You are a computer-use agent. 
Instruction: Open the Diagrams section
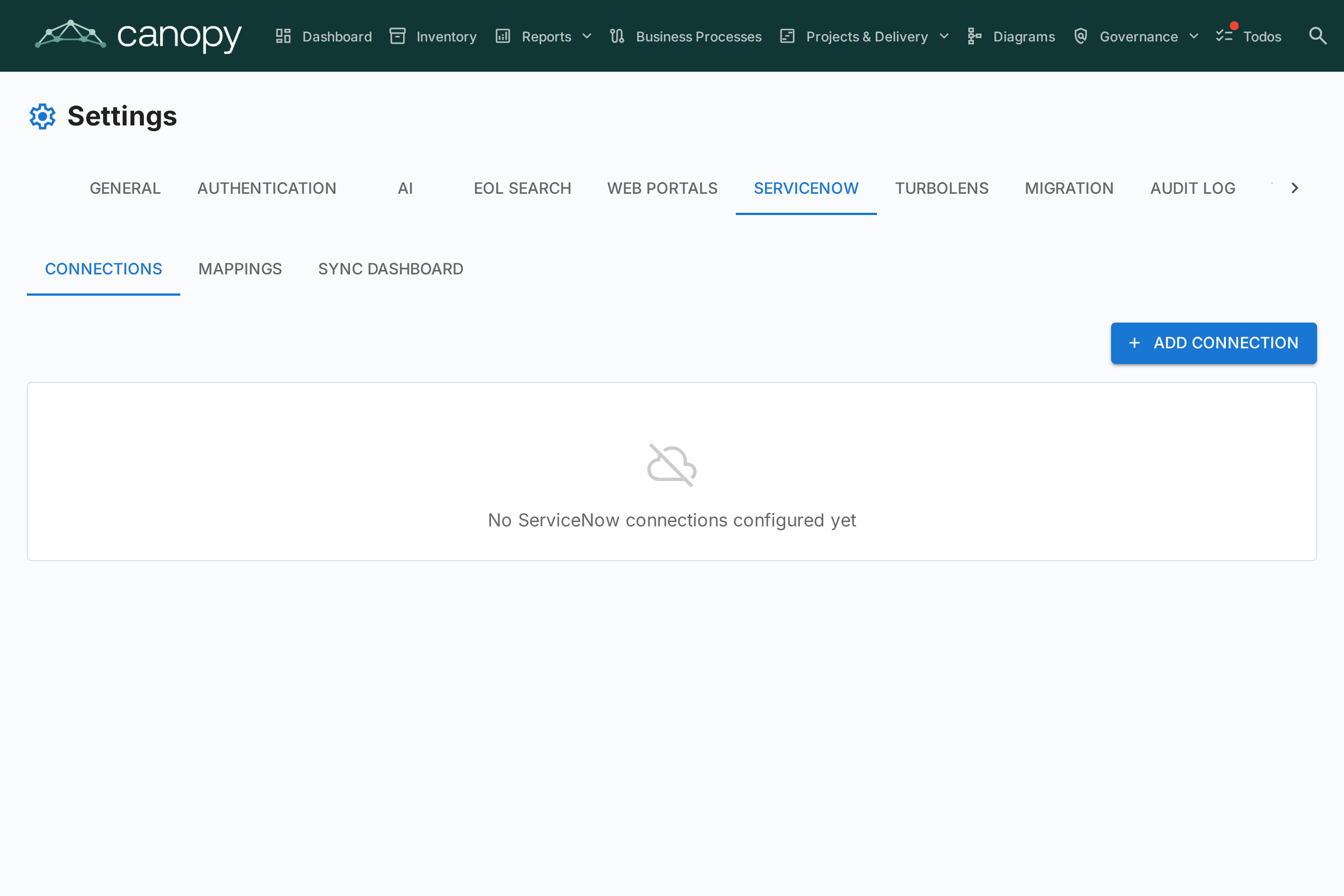[x=1011, y=36]
